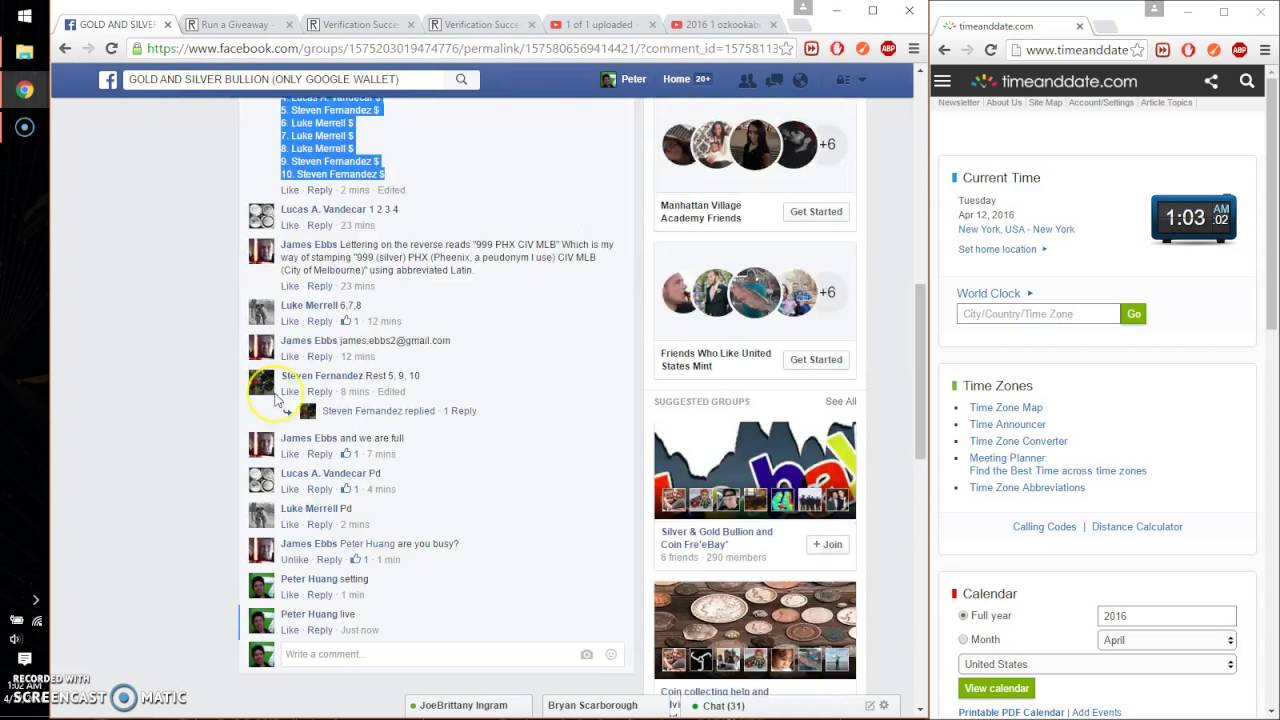
Task: Open the timeanddate hamburger menu
Action: pyautogui.click(x=942, y=81)
